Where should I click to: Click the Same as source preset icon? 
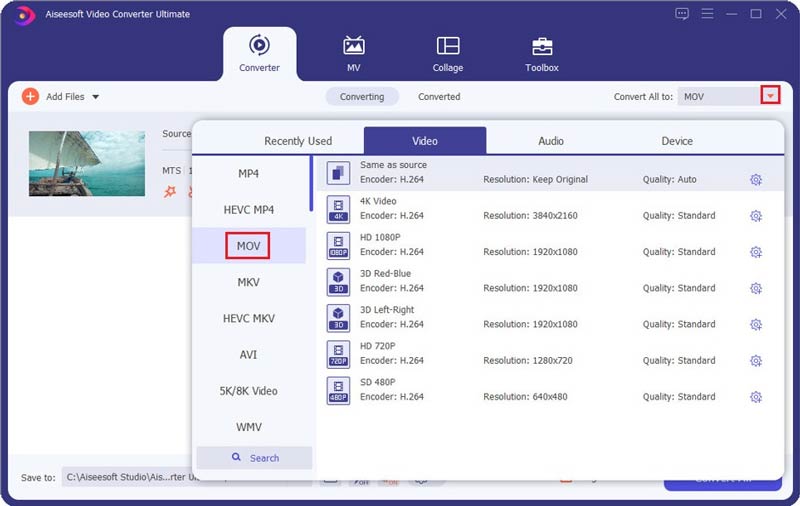(x=338, y=173)
